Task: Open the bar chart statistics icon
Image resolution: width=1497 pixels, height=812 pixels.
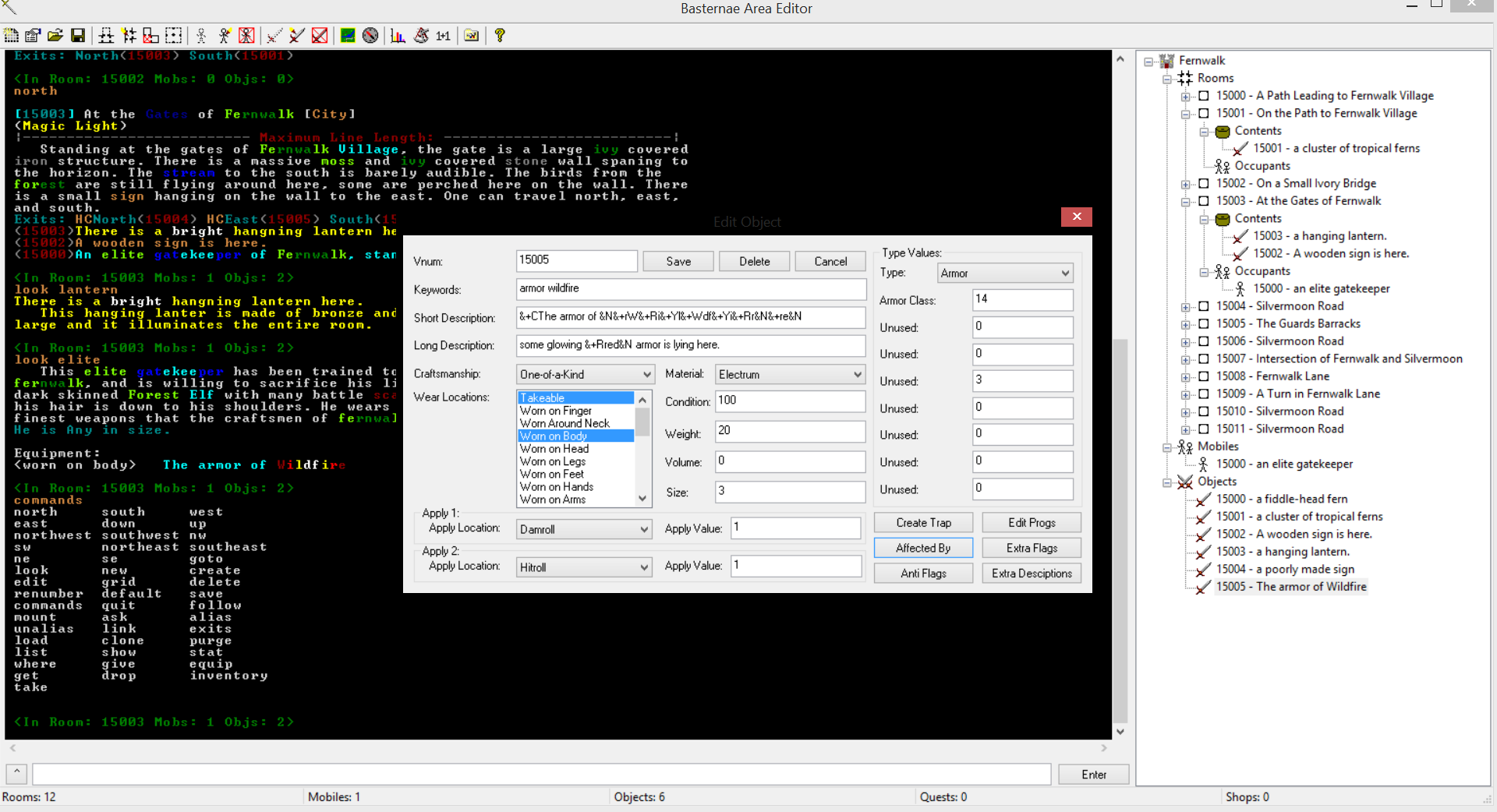Action: 398,36
